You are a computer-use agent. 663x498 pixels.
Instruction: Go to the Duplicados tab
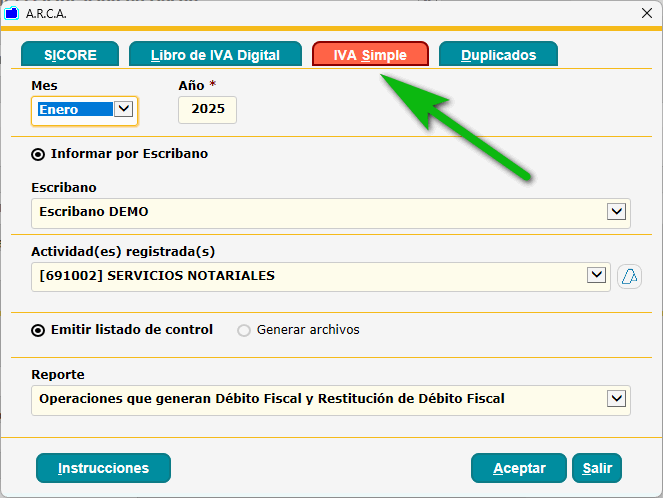[499, 54]
